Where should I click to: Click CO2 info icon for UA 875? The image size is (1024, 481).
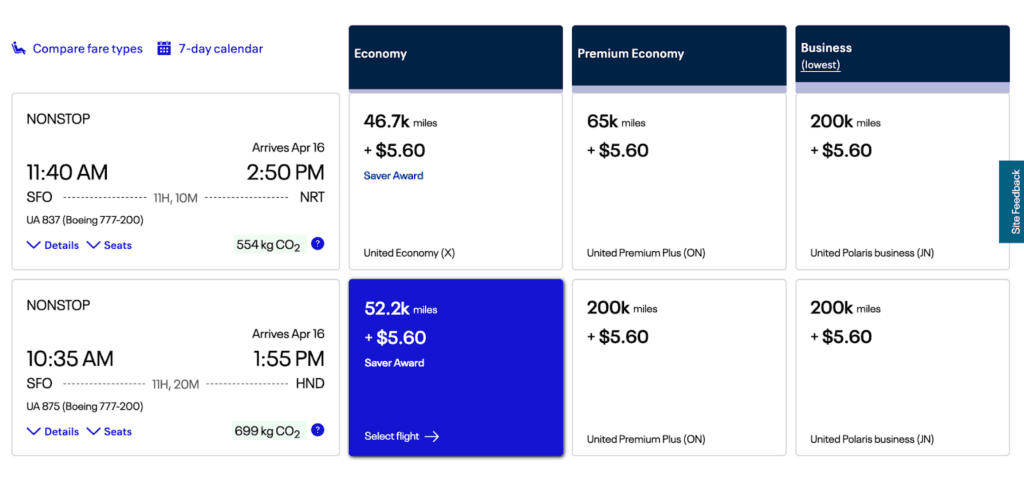pyautogui.click(x=317, y=430)
